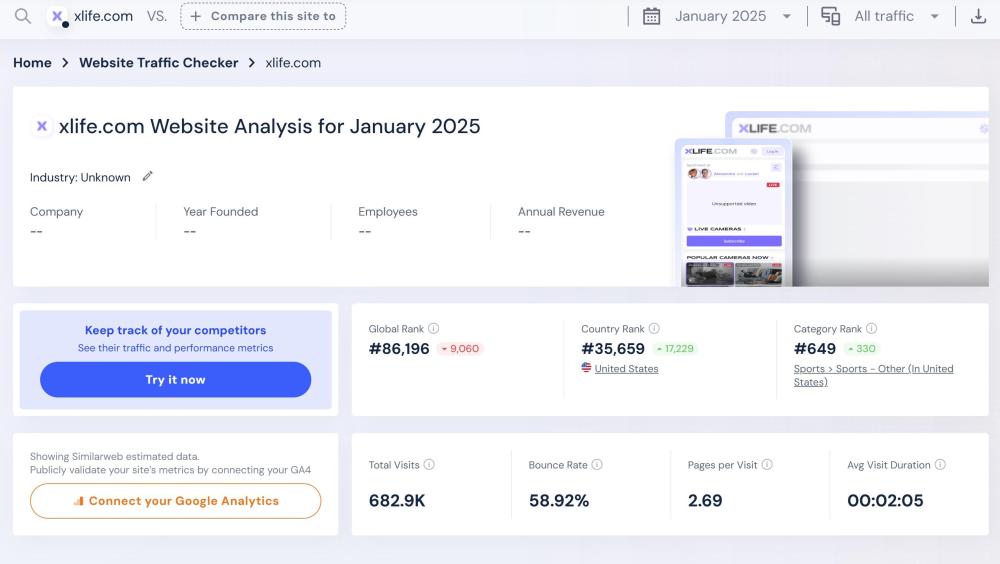Click the Pages per Visit info icon

tap(767, 465)
